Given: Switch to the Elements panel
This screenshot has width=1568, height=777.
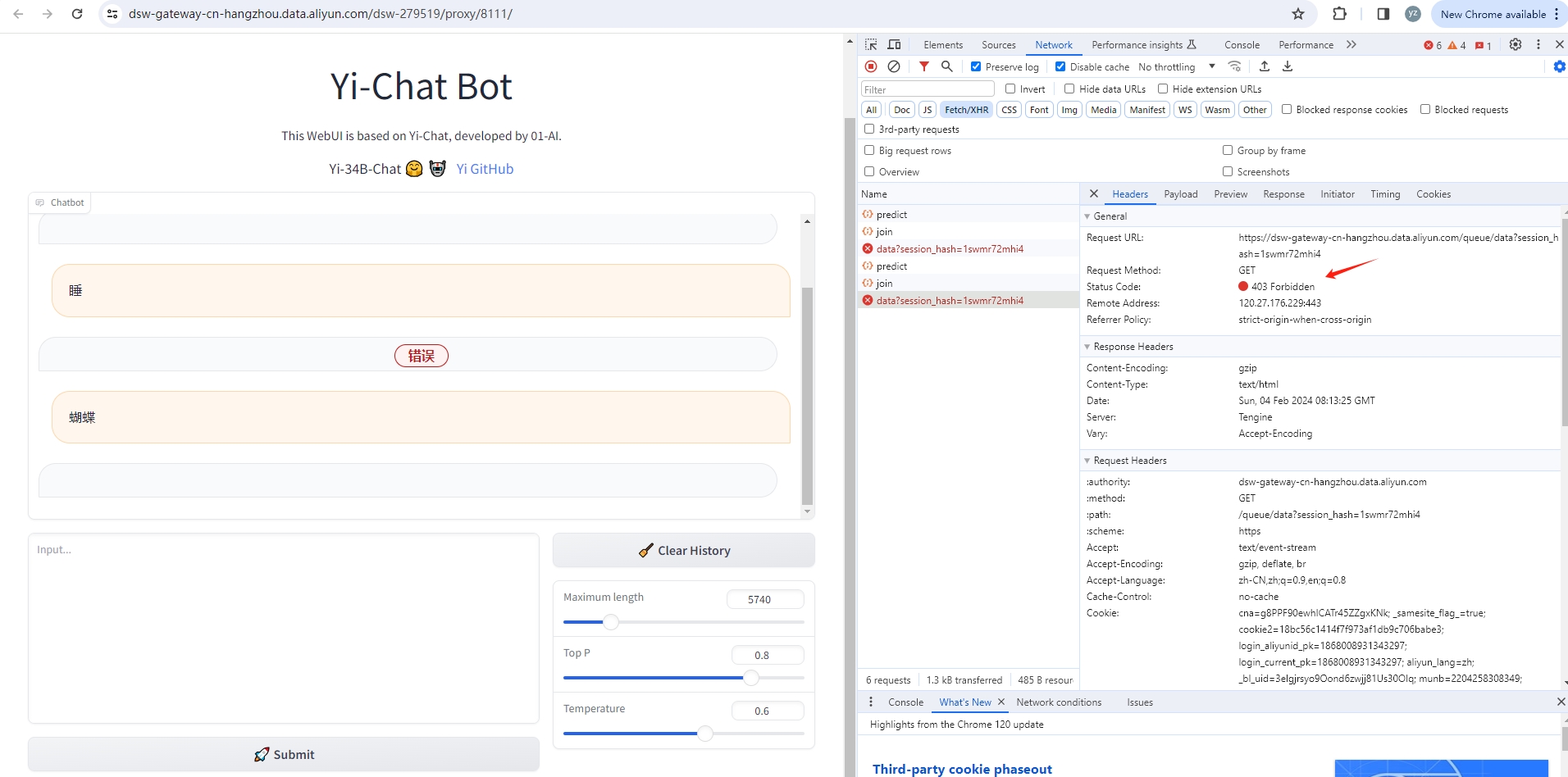Looking at the screenshot, I should (x=943, y=45).
